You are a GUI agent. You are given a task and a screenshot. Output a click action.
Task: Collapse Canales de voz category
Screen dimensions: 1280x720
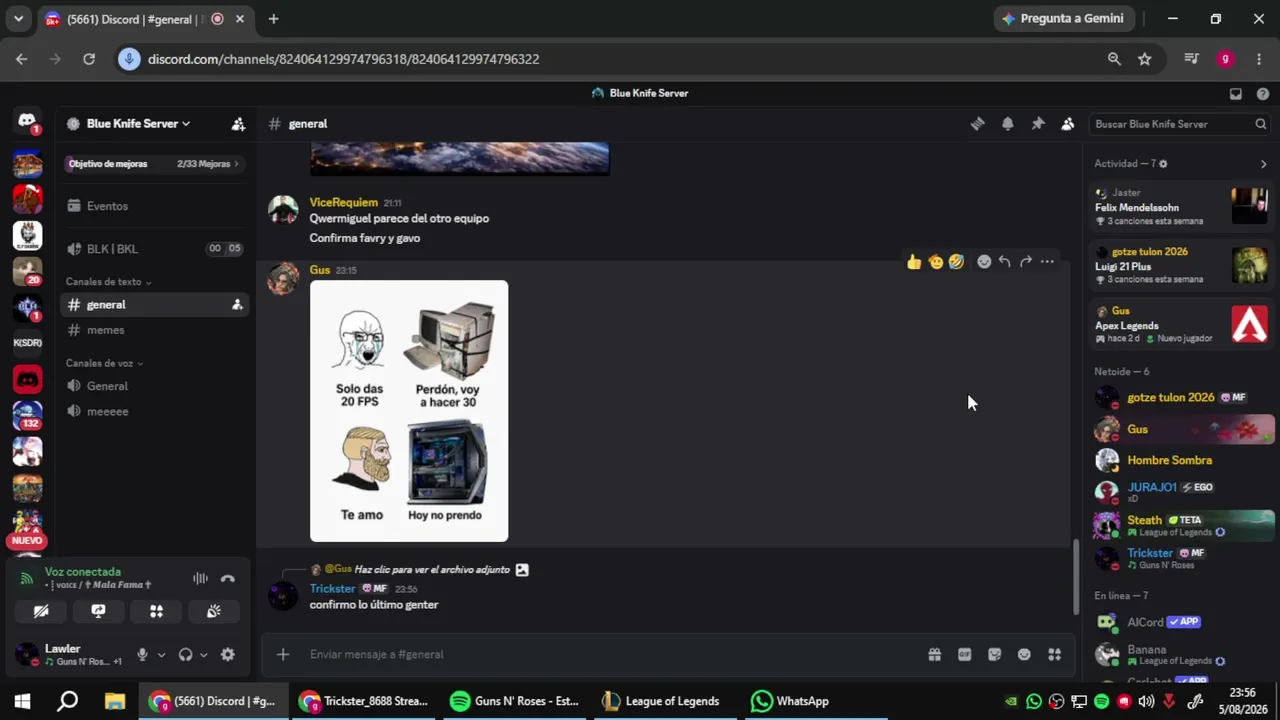tap(104, 363)
